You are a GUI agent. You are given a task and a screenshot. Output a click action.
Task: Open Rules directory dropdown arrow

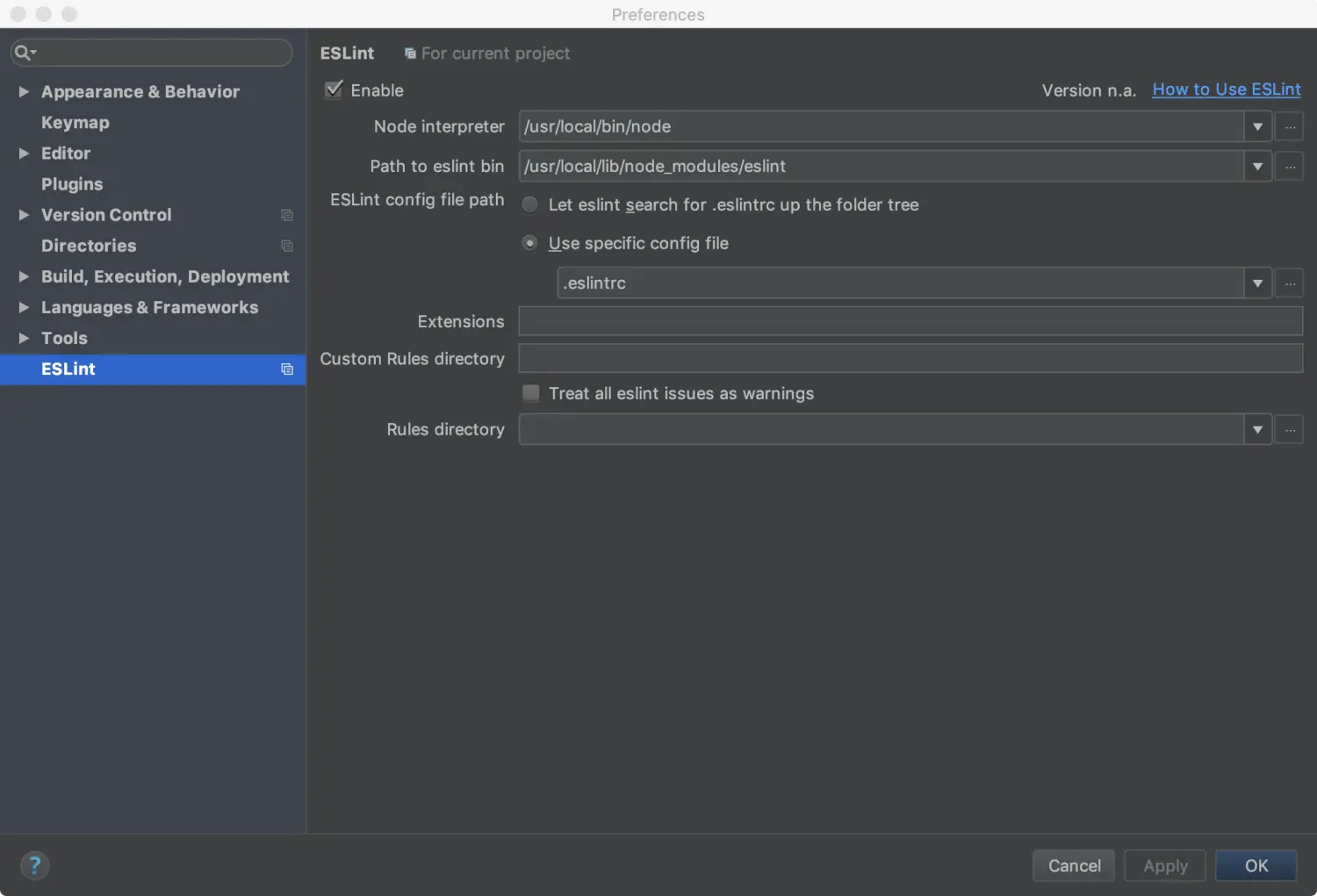pyautogui.click(x=1257, y=429)
